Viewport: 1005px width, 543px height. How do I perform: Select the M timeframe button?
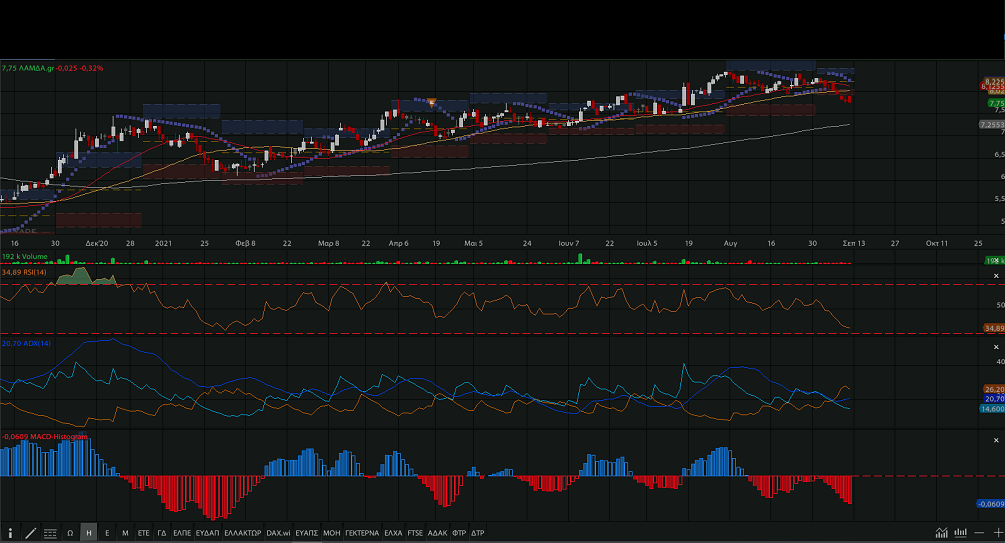coord(125,533)
